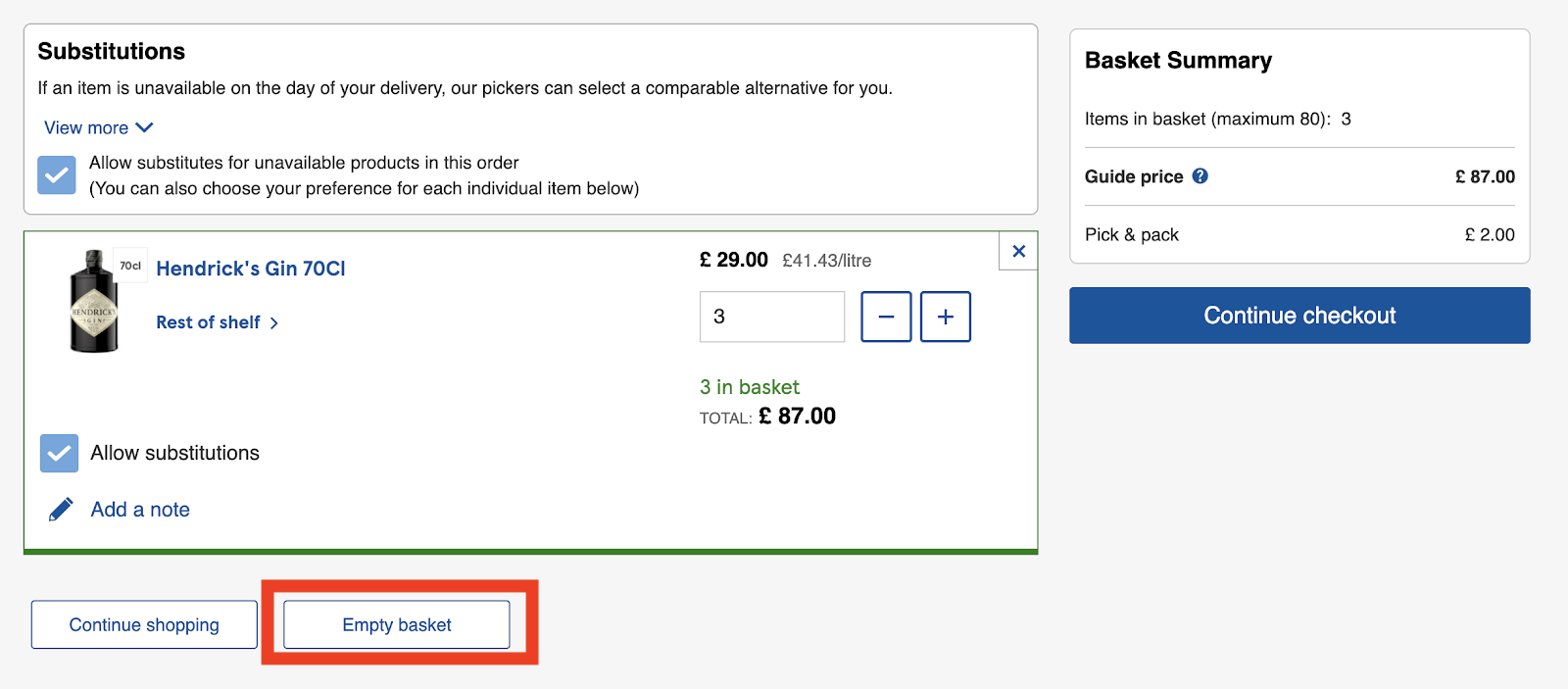Image resolution: width=1568 pixels, height=689 pixels.
Task: Toggle Allow substitutions for Hendrick's Gin
Action: pos(59,453)
